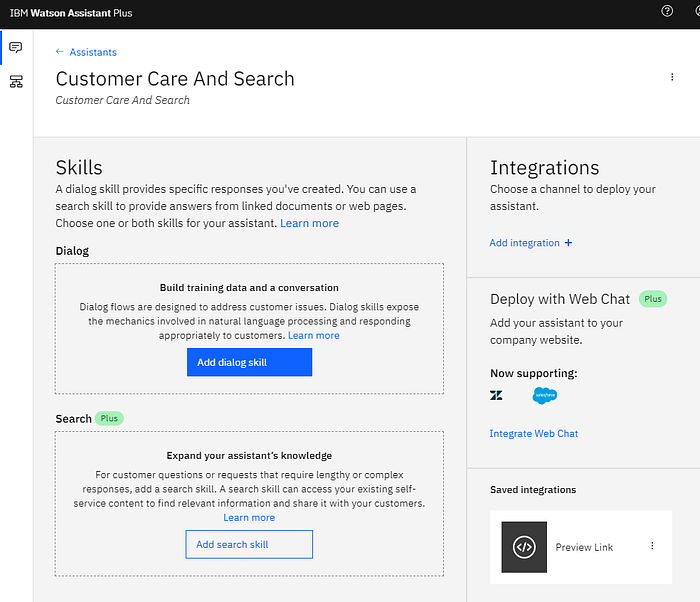Click Add search skill button

(249, 544)
